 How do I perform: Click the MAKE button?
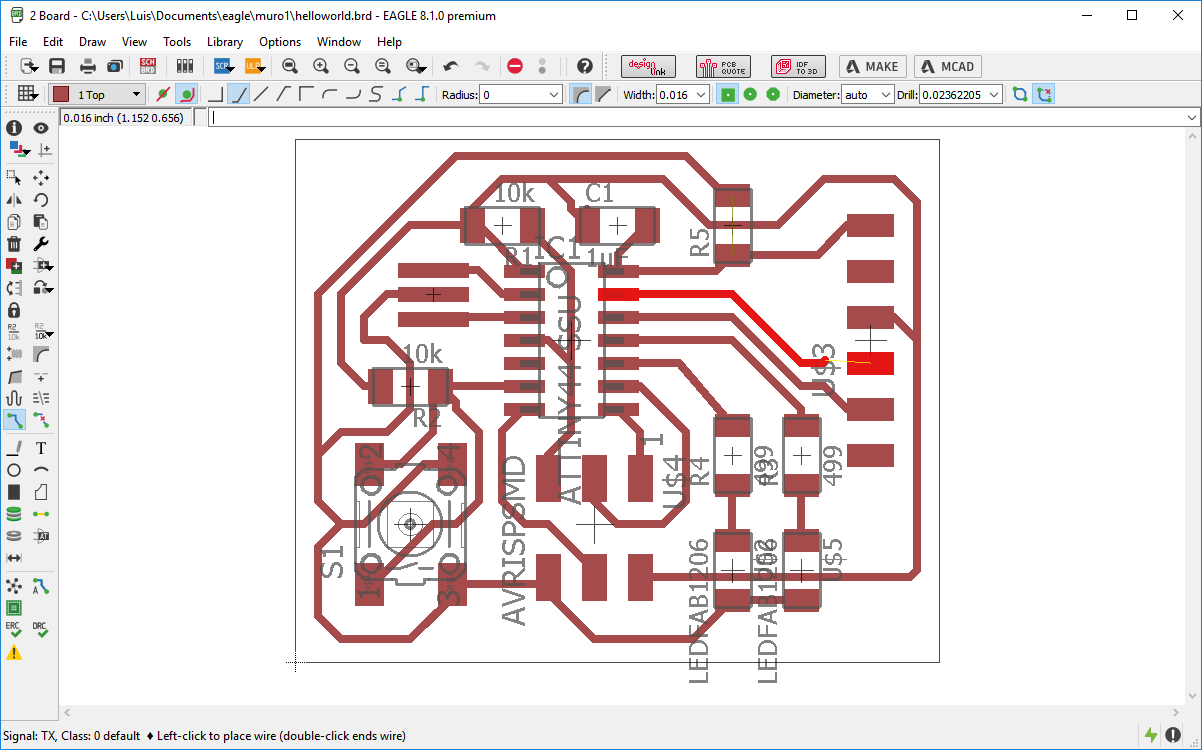point(872,66)
